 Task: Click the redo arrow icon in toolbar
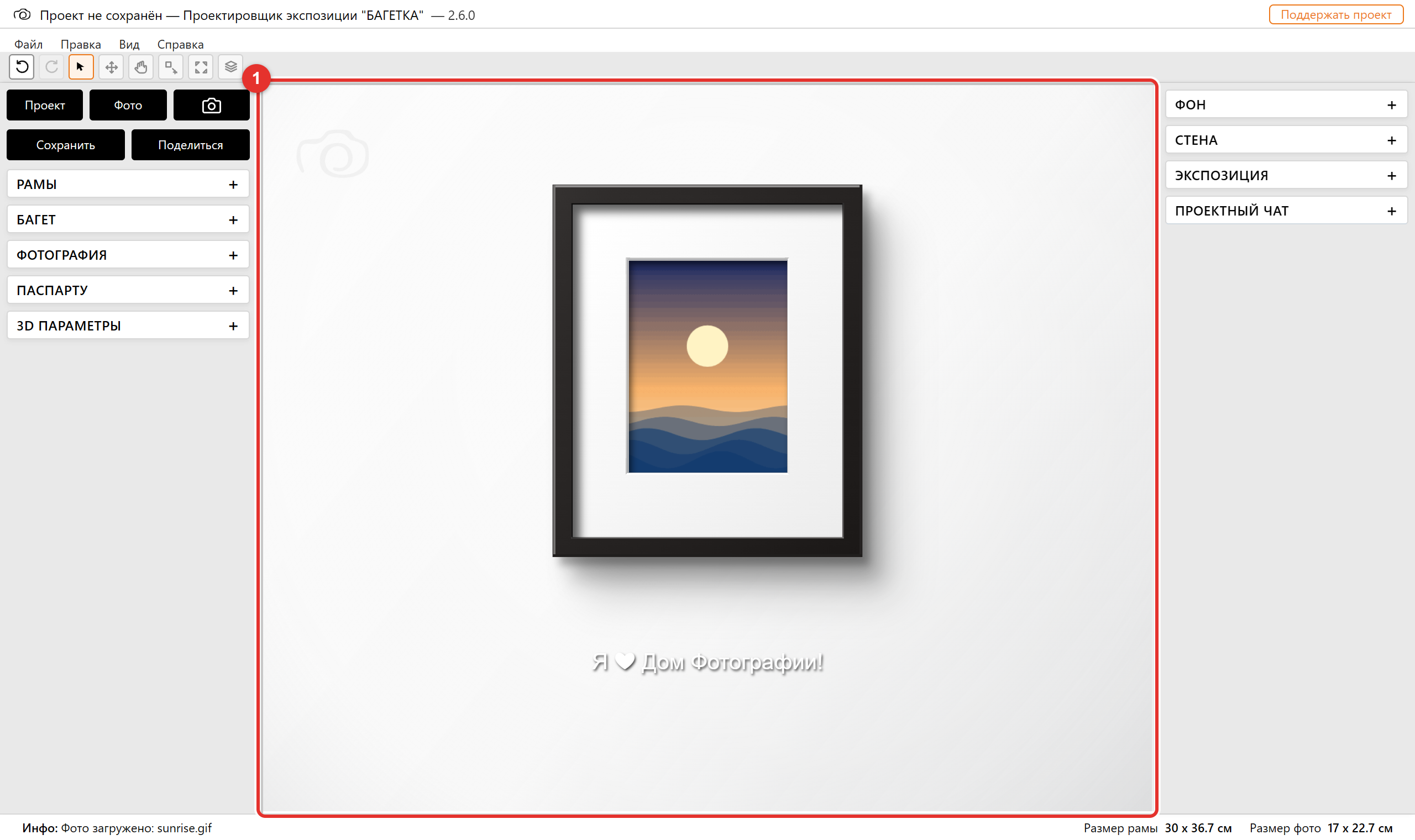51,67
